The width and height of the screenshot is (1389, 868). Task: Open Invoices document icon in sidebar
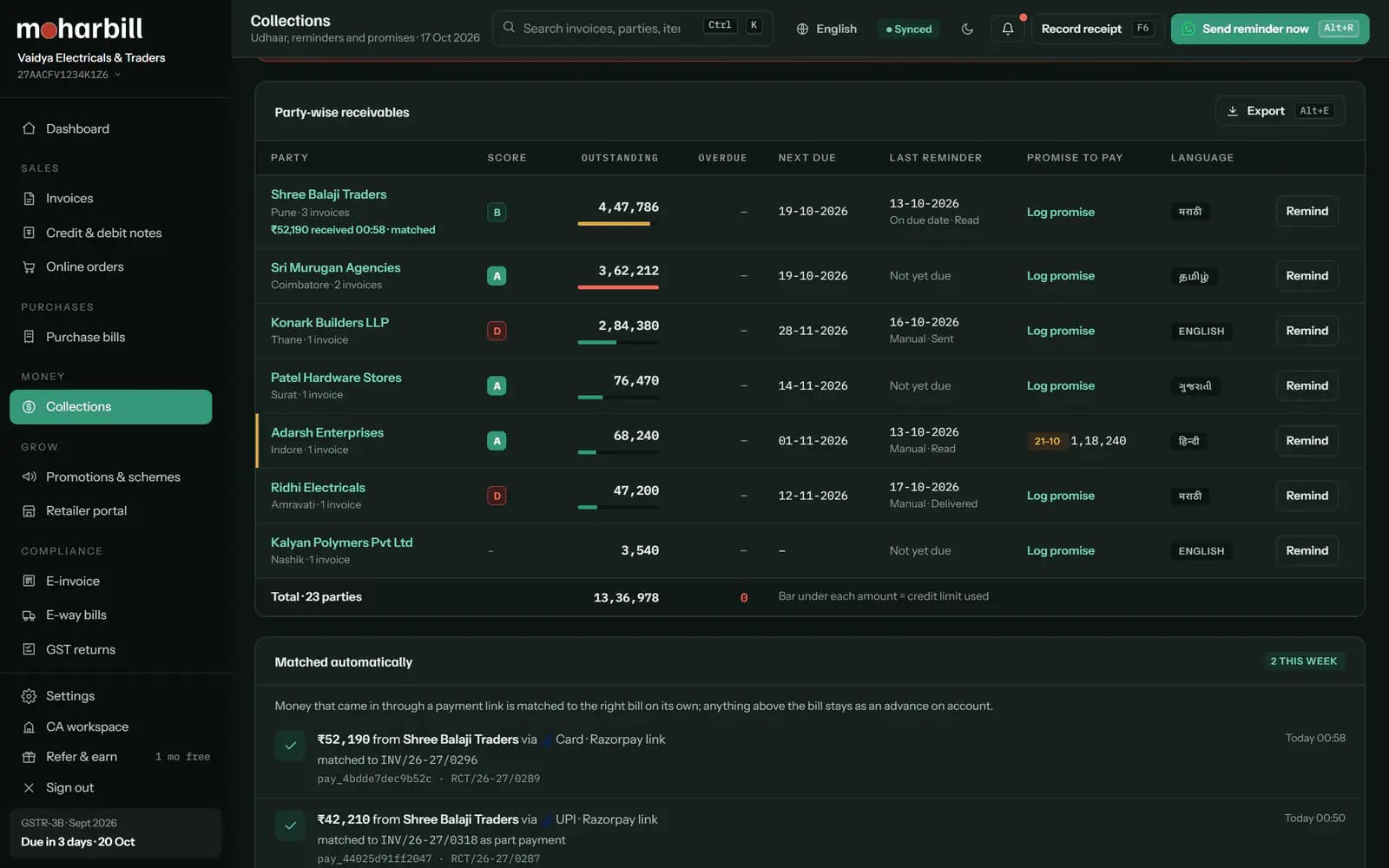tap(29, 198)
